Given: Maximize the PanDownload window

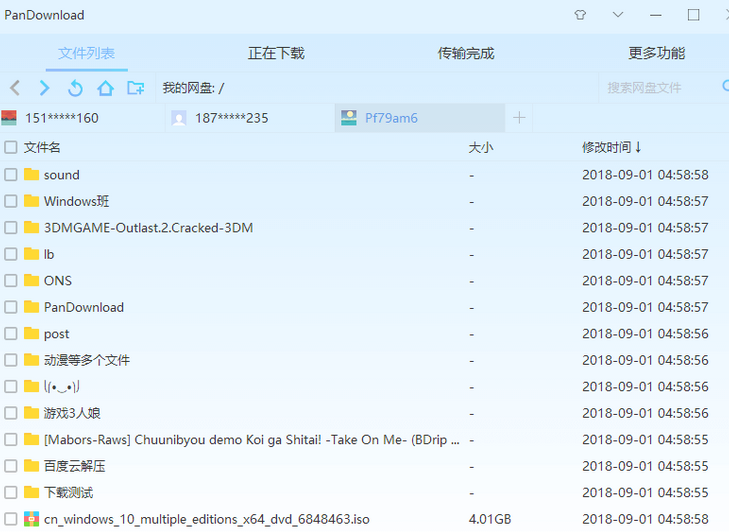Looking at the screenshot, I should pyautogui.click(x=693, y=15).
